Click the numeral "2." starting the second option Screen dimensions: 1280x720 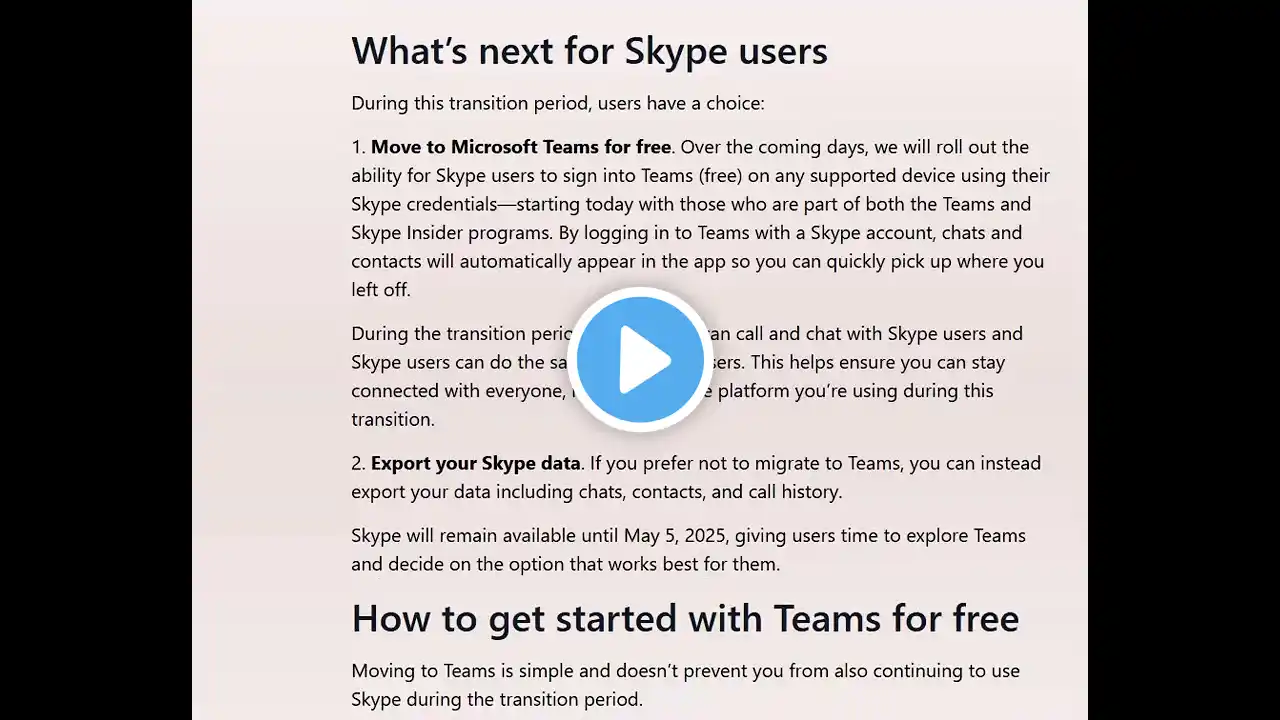click(x=359, y=463)
